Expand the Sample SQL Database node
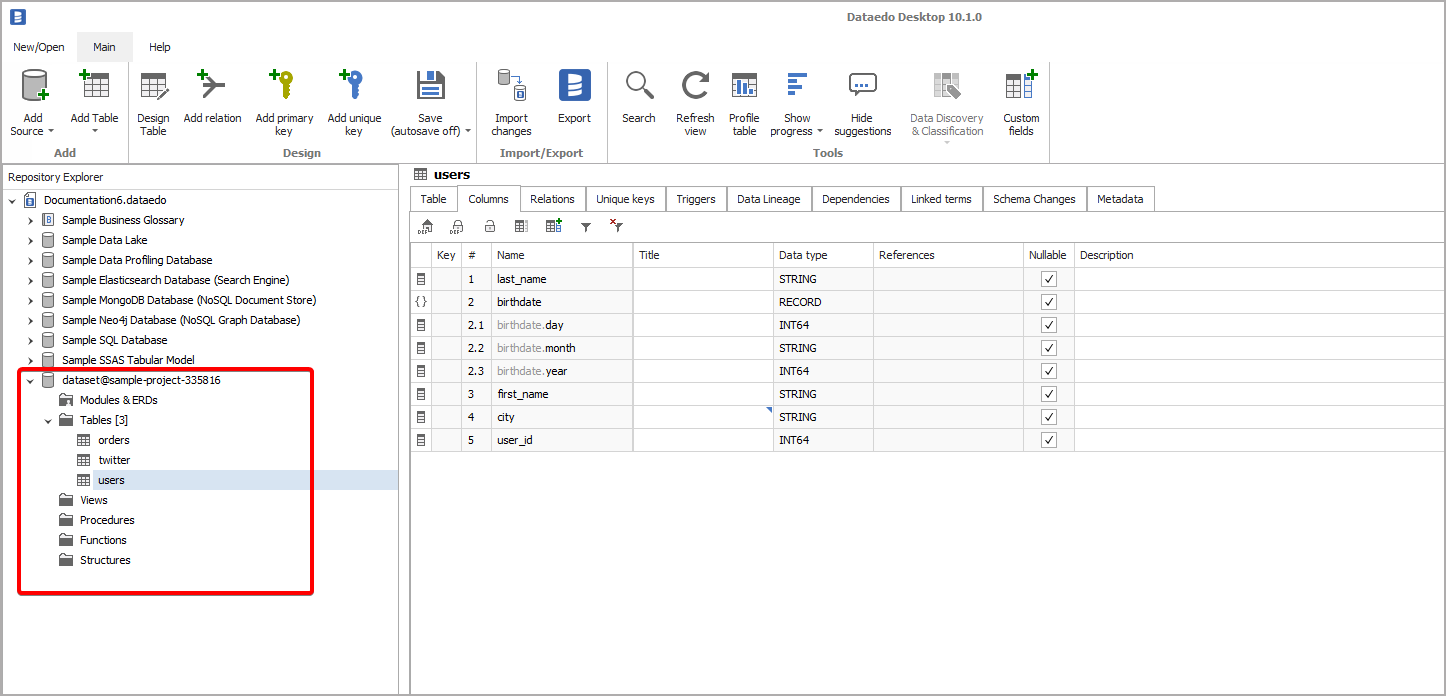 click(30, 340)
